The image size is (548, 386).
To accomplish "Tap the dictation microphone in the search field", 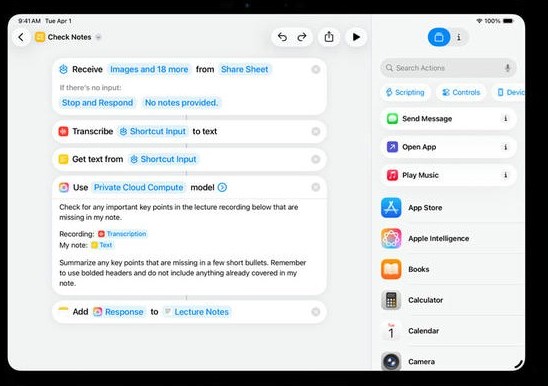I will [507, 68].
